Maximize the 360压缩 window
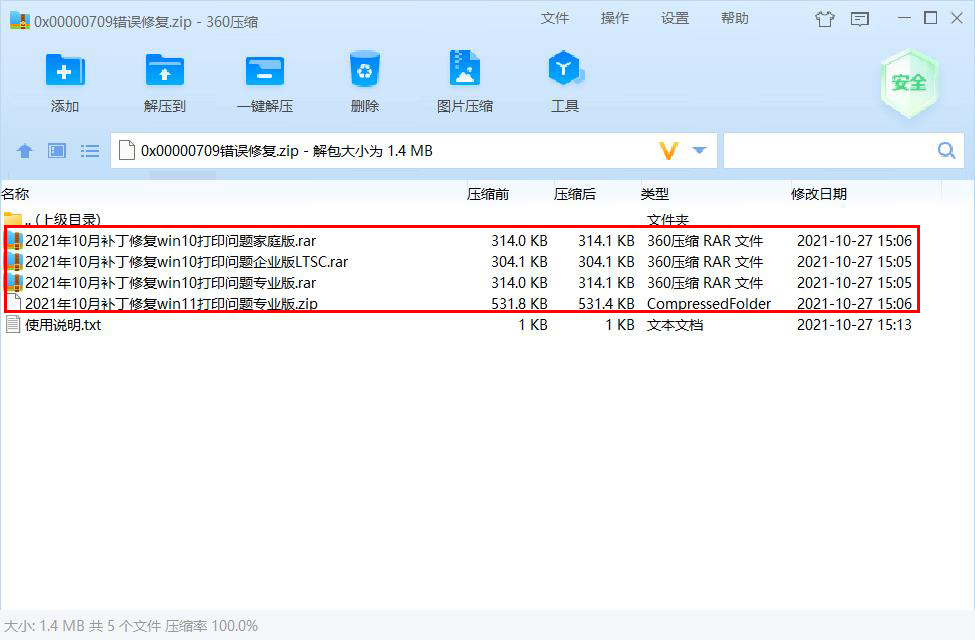 coord(930,18)
